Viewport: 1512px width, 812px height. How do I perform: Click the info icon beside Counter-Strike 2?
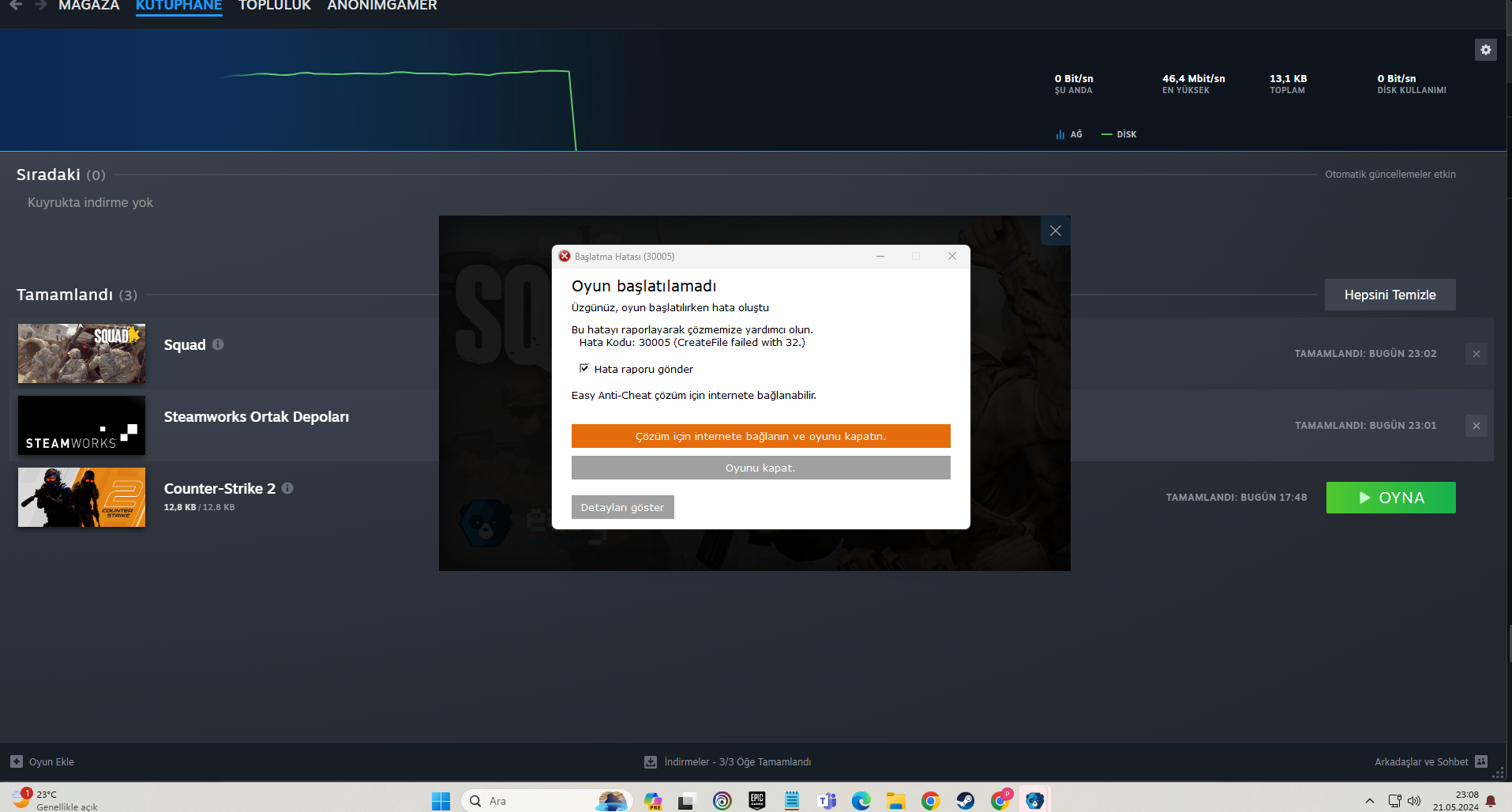coord(287,488)
